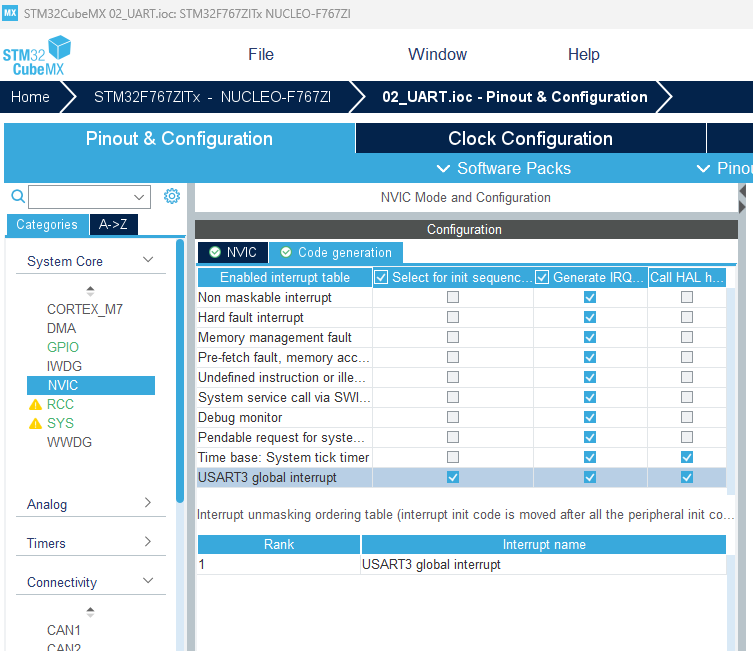
Task: Click the categories list vertical scrollbar
Action: (180, 371)
